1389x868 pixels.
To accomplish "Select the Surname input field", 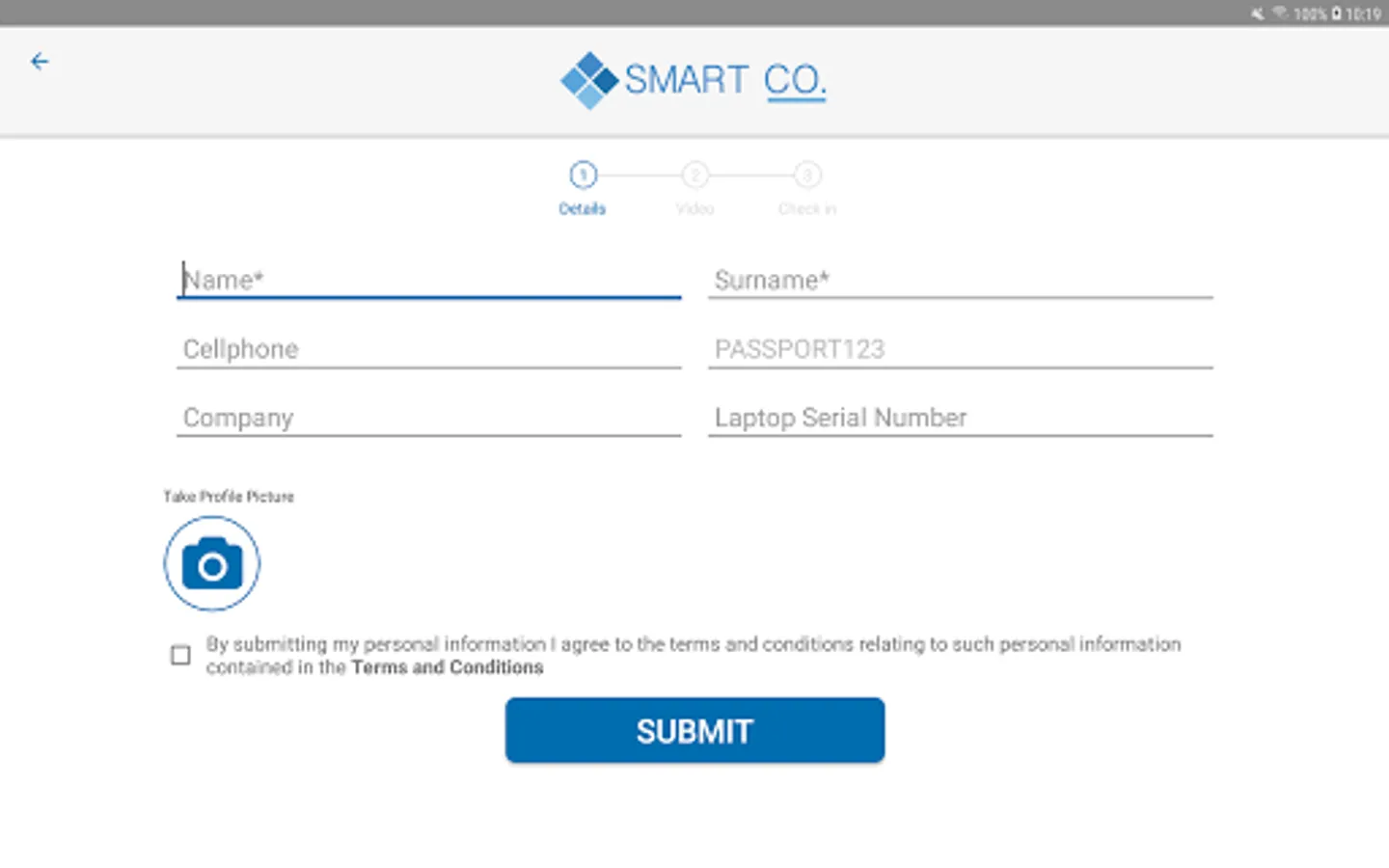I will [x=961, y=280].
